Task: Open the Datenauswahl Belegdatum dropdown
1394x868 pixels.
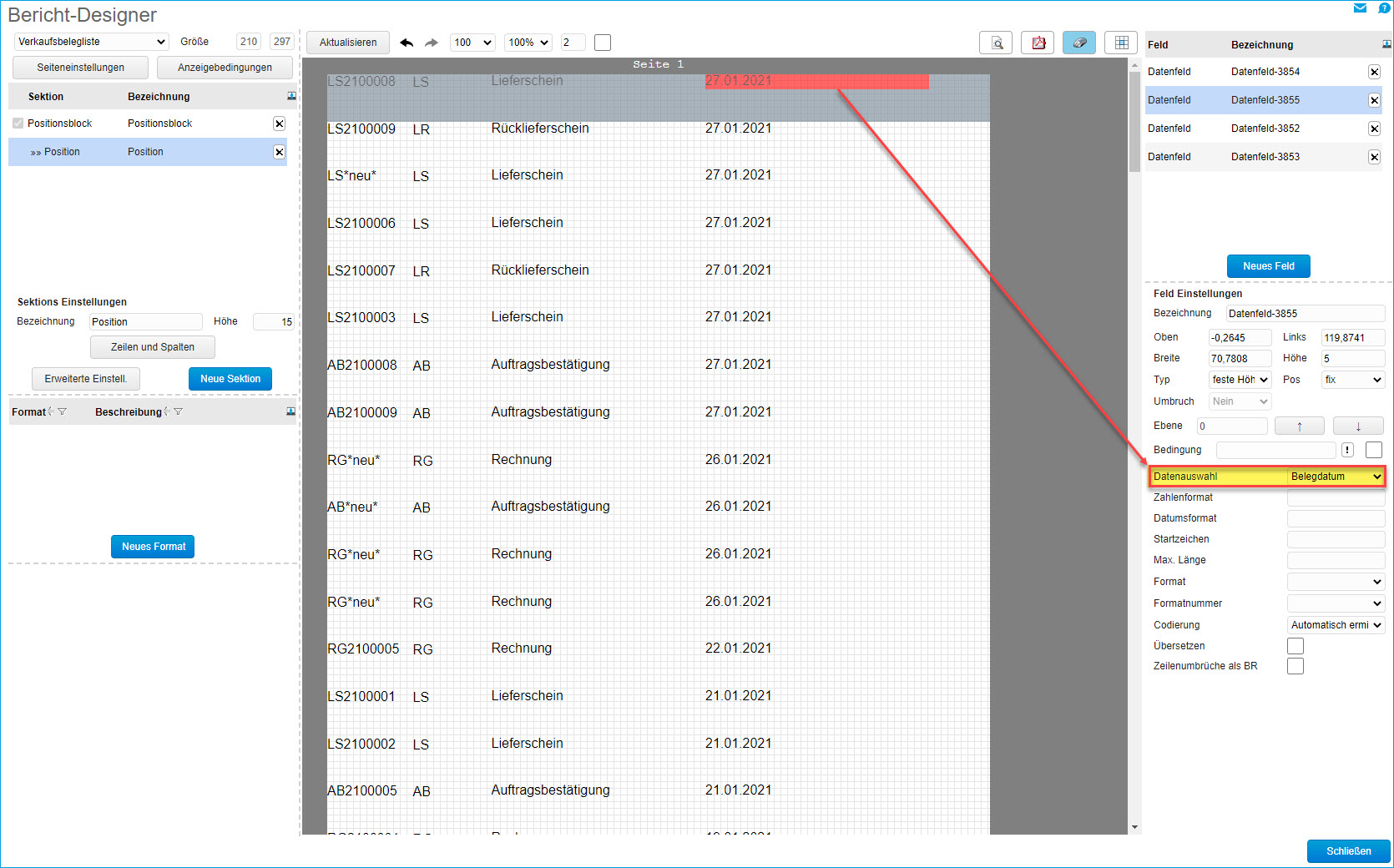Action: [x=1336, y=477]
